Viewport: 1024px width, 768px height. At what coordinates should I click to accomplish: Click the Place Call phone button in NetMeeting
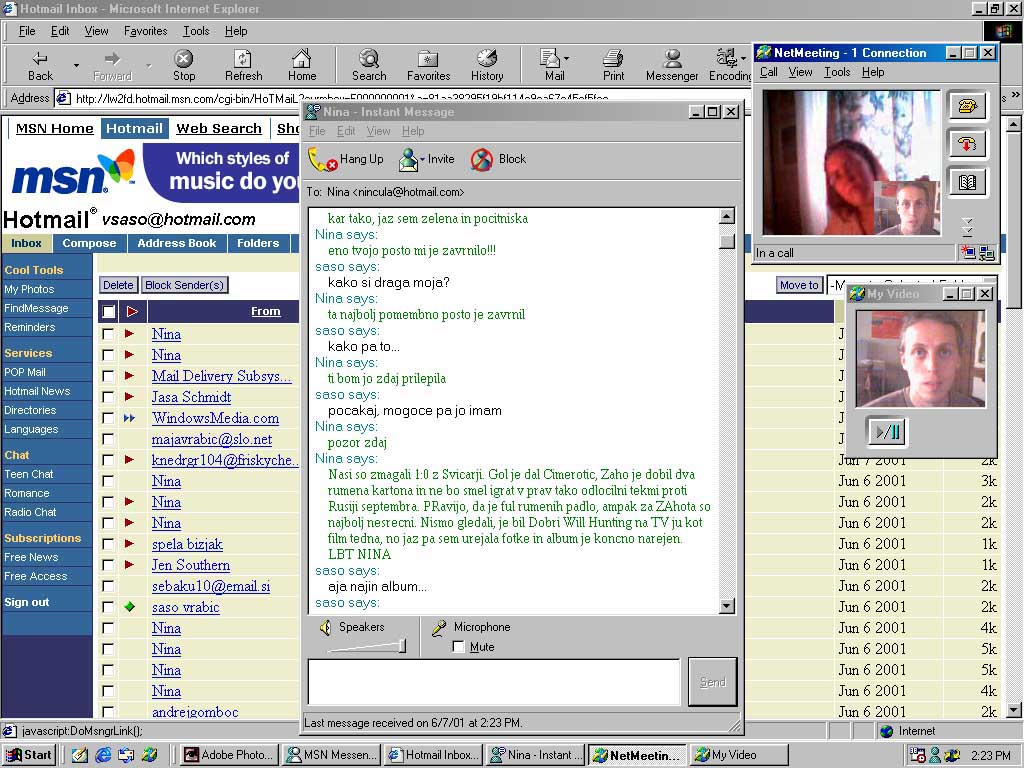[x=967, y=106]
